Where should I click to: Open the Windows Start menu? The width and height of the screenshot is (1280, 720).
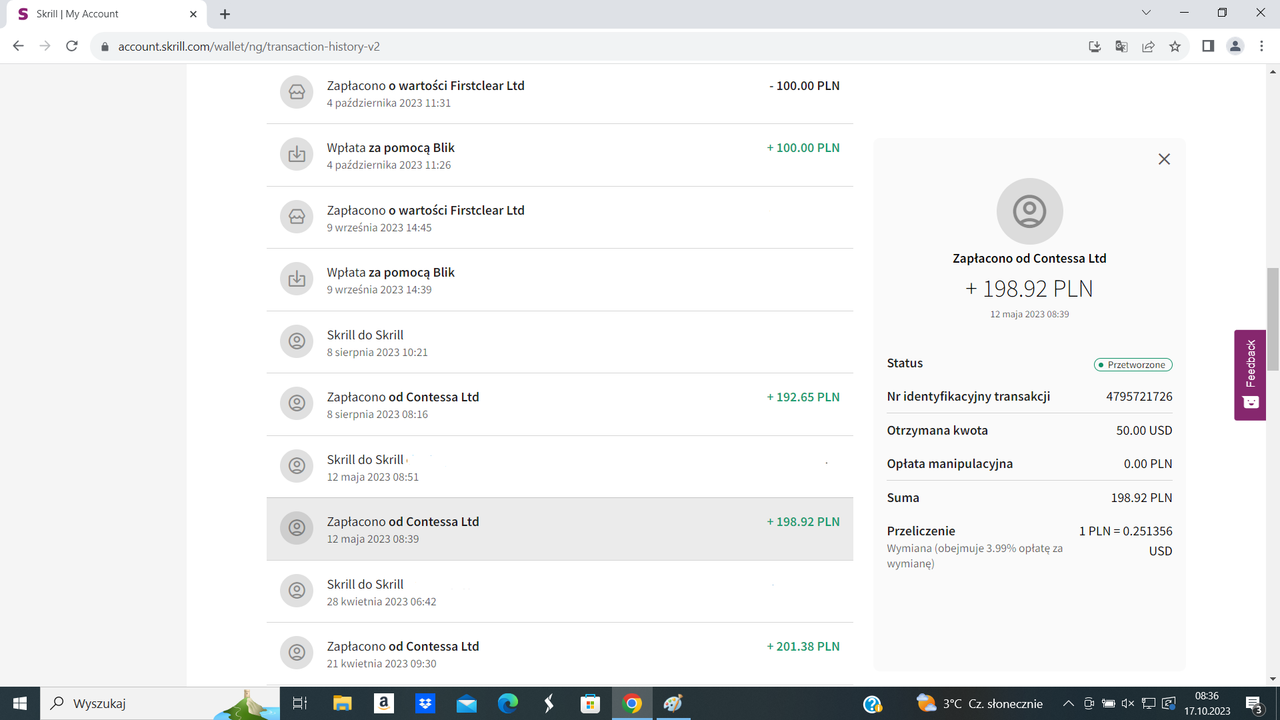[x=19, y=703]
